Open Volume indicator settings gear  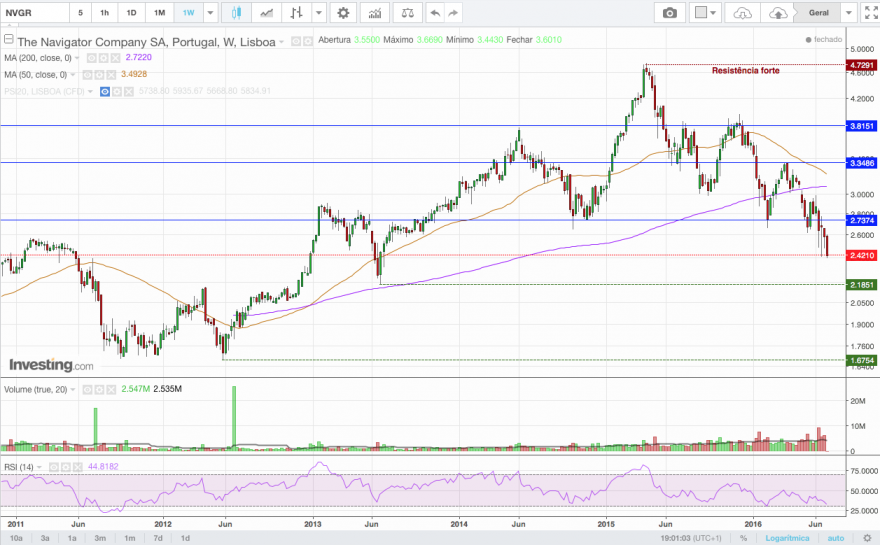click(x=99, y=389)
